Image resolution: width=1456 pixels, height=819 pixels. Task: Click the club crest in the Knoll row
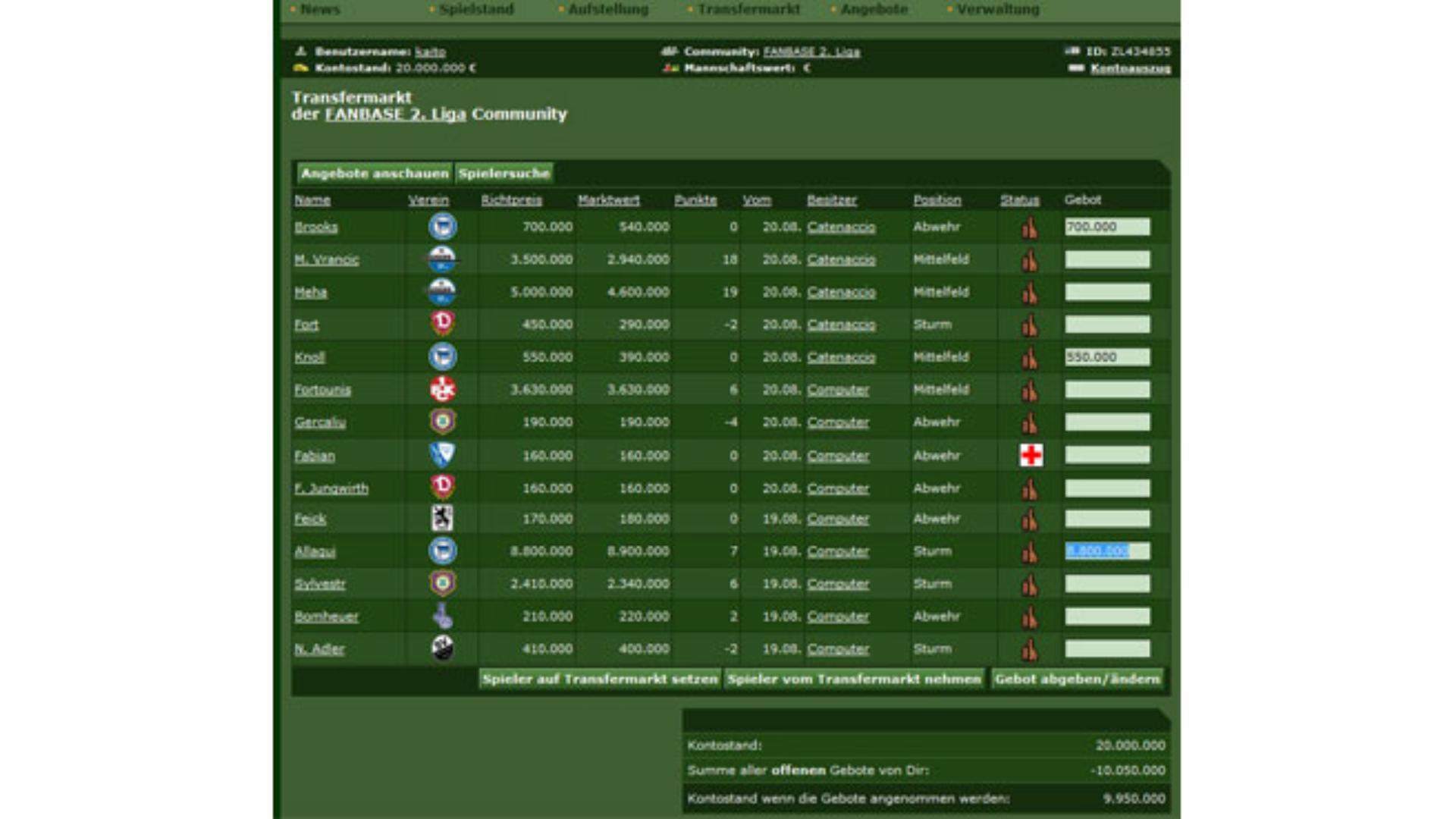[x=443, y=356]
